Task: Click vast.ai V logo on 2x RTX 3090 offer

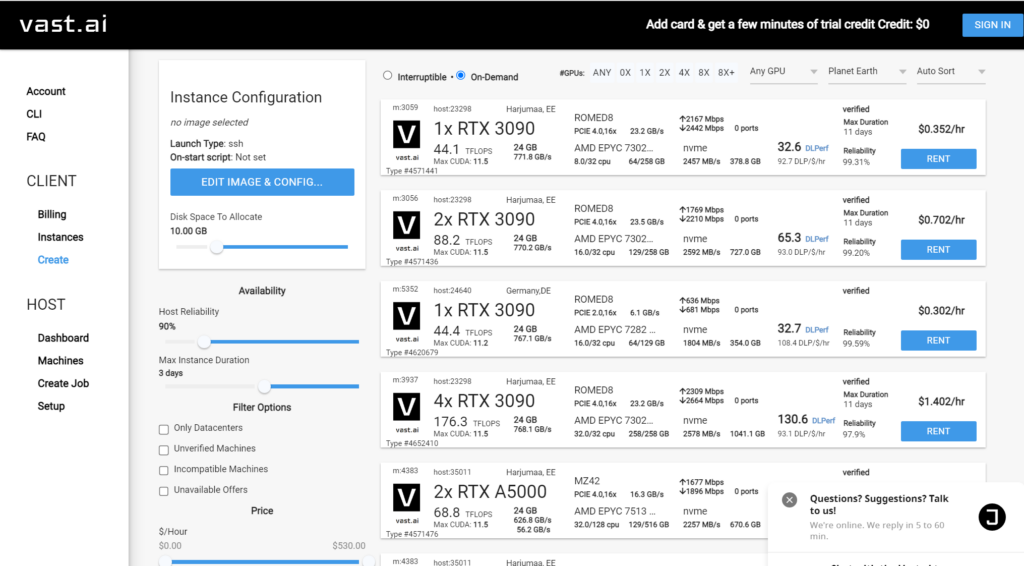Action: (x=406, y=226)
